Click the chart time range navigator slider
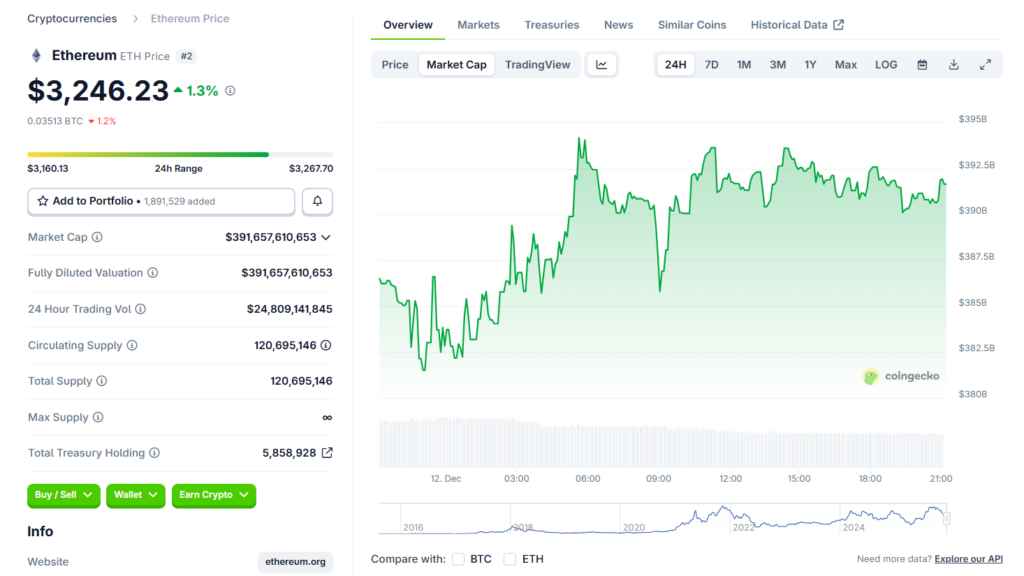This screenshot has height=576, width=1024. point(946,518)
